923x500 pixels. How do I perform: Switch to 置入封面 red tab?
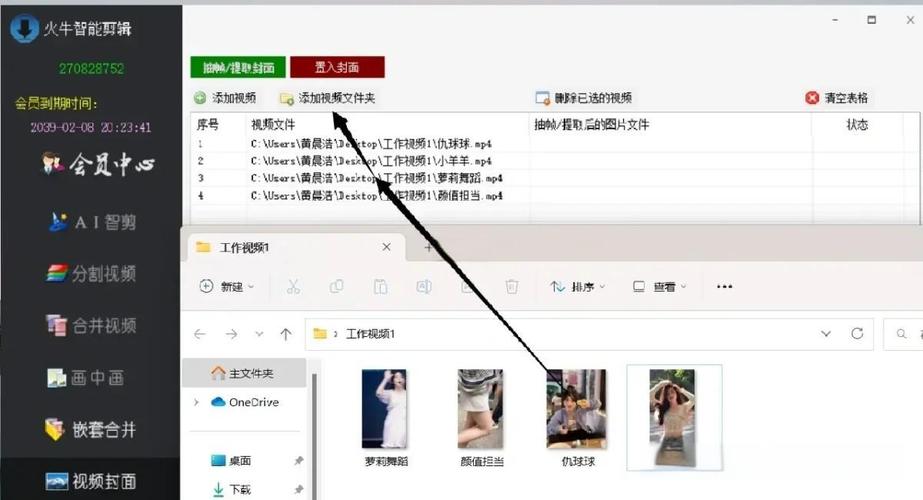[337, 67]
